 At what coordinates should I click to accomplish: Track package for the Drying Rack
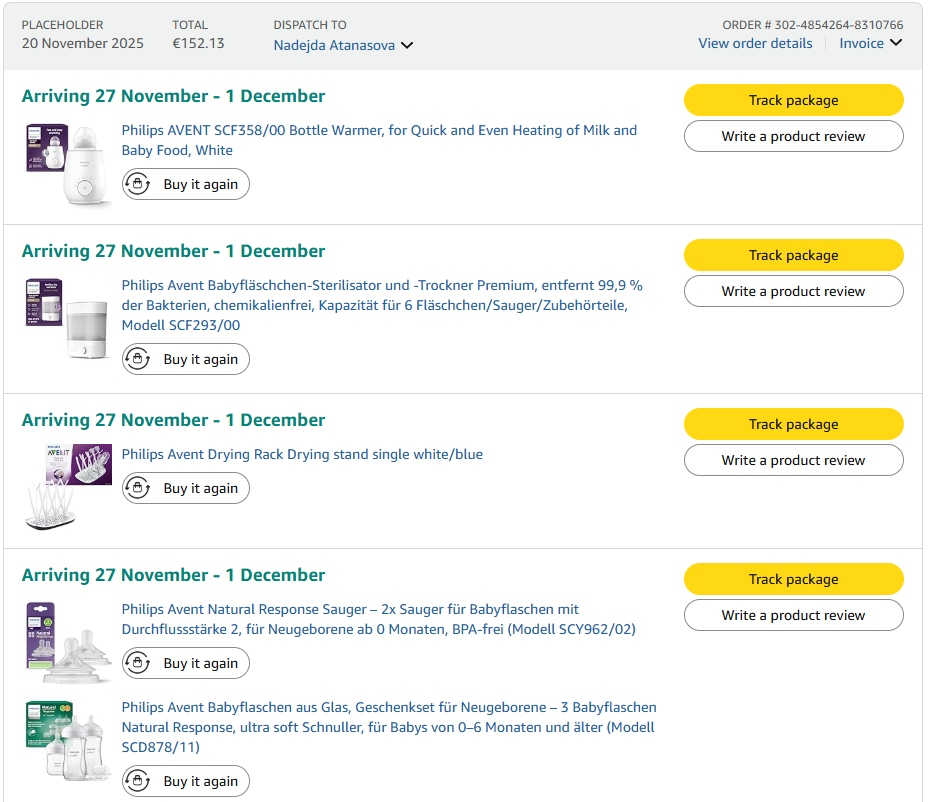793,424
